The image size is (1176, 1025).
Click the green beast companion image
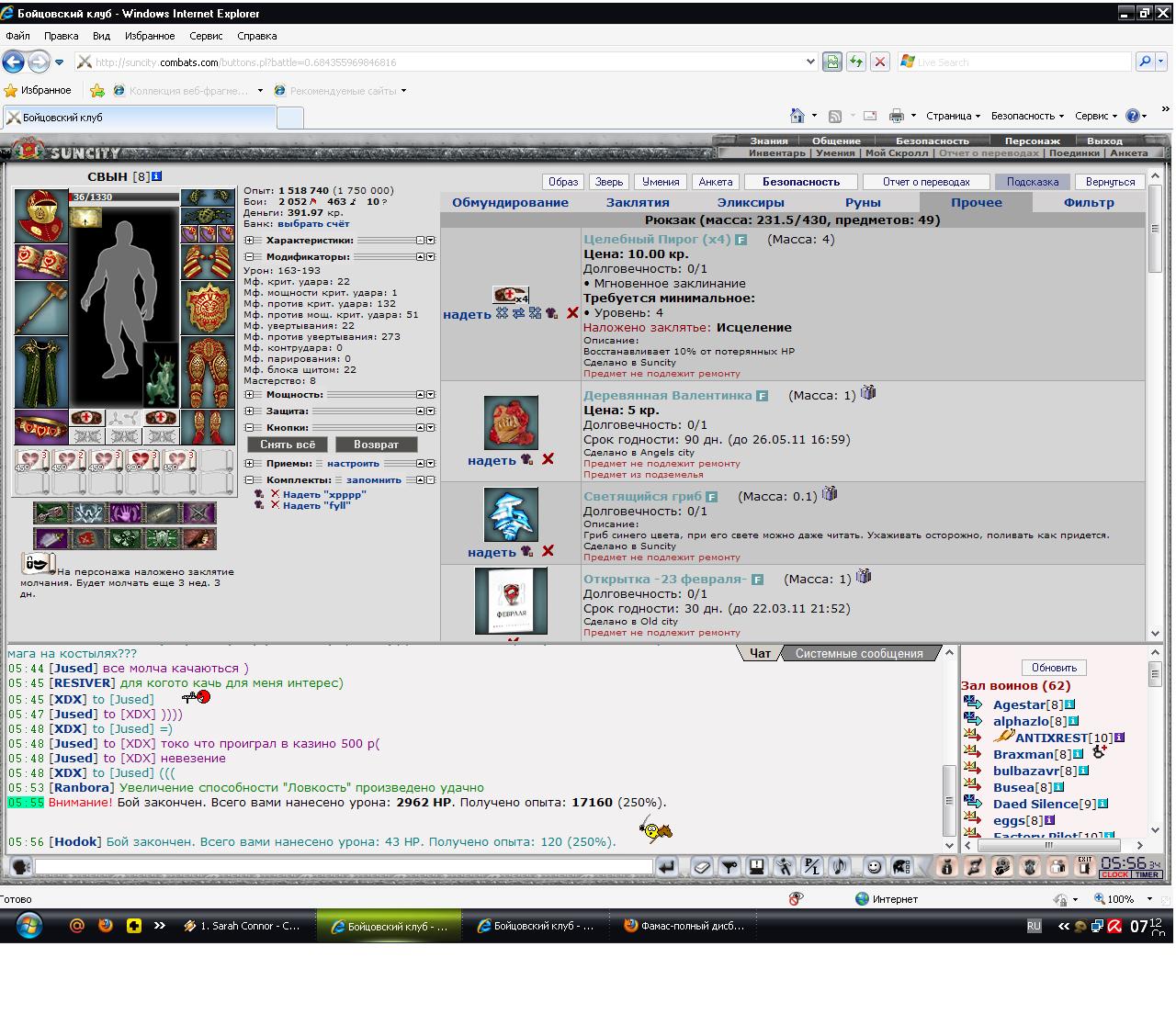tap(160, 374)
